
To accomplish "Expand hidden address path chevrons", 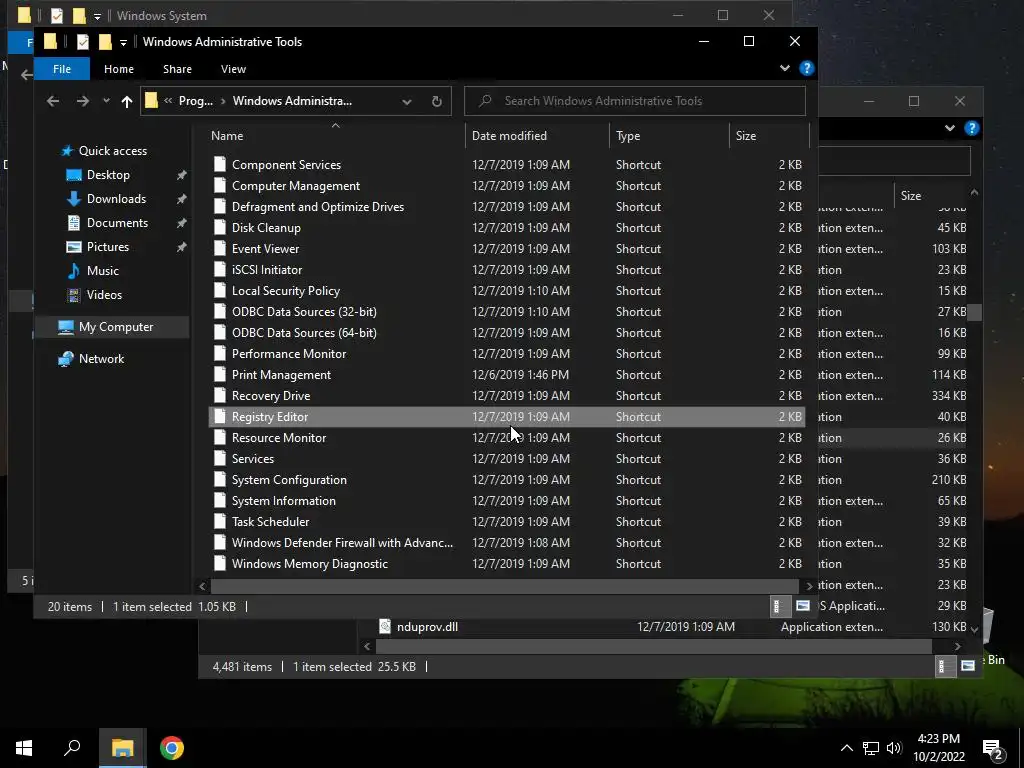I will pyautogui.click(x=168, y=101).
